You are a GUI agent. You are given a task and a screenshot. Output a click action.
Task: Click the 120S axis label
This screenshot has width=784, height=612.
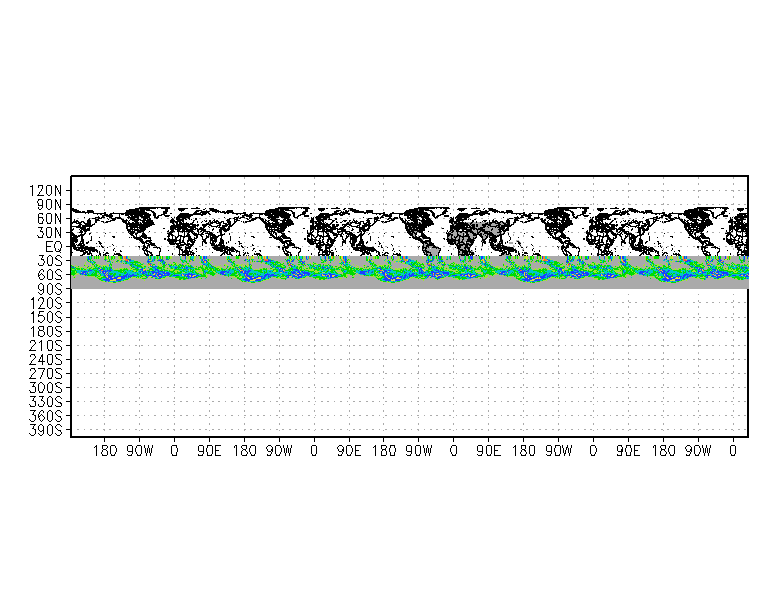click(x=46, y=303)
